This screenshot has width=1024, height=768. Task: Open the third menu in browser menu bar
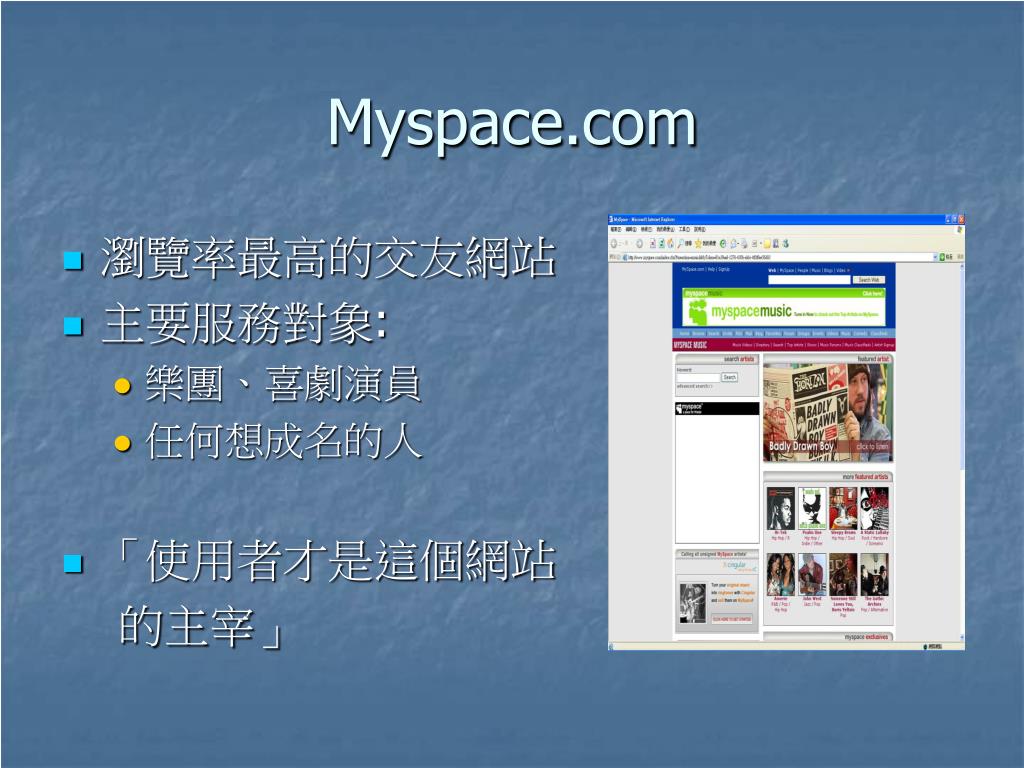647,229
